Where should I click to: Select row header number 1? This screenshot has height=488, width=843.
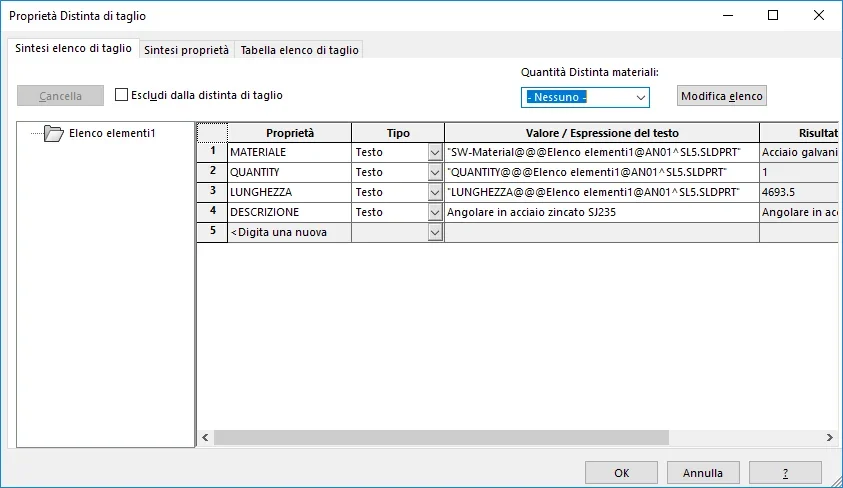[x=212, y=153]
